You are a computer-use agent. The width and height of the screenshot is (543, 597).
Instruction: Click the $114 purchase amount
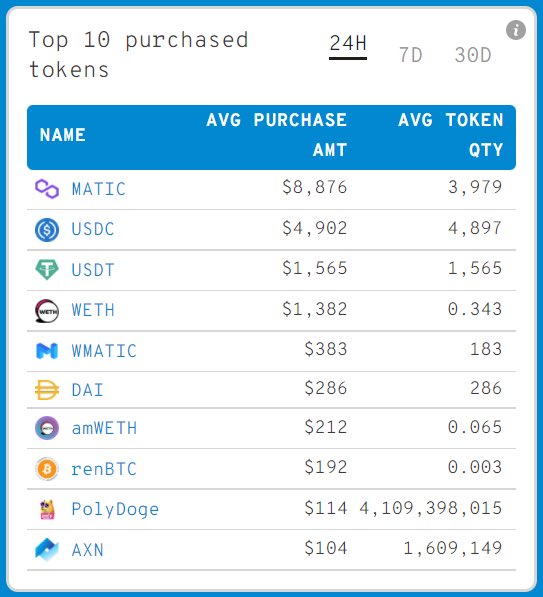point(326,508)
